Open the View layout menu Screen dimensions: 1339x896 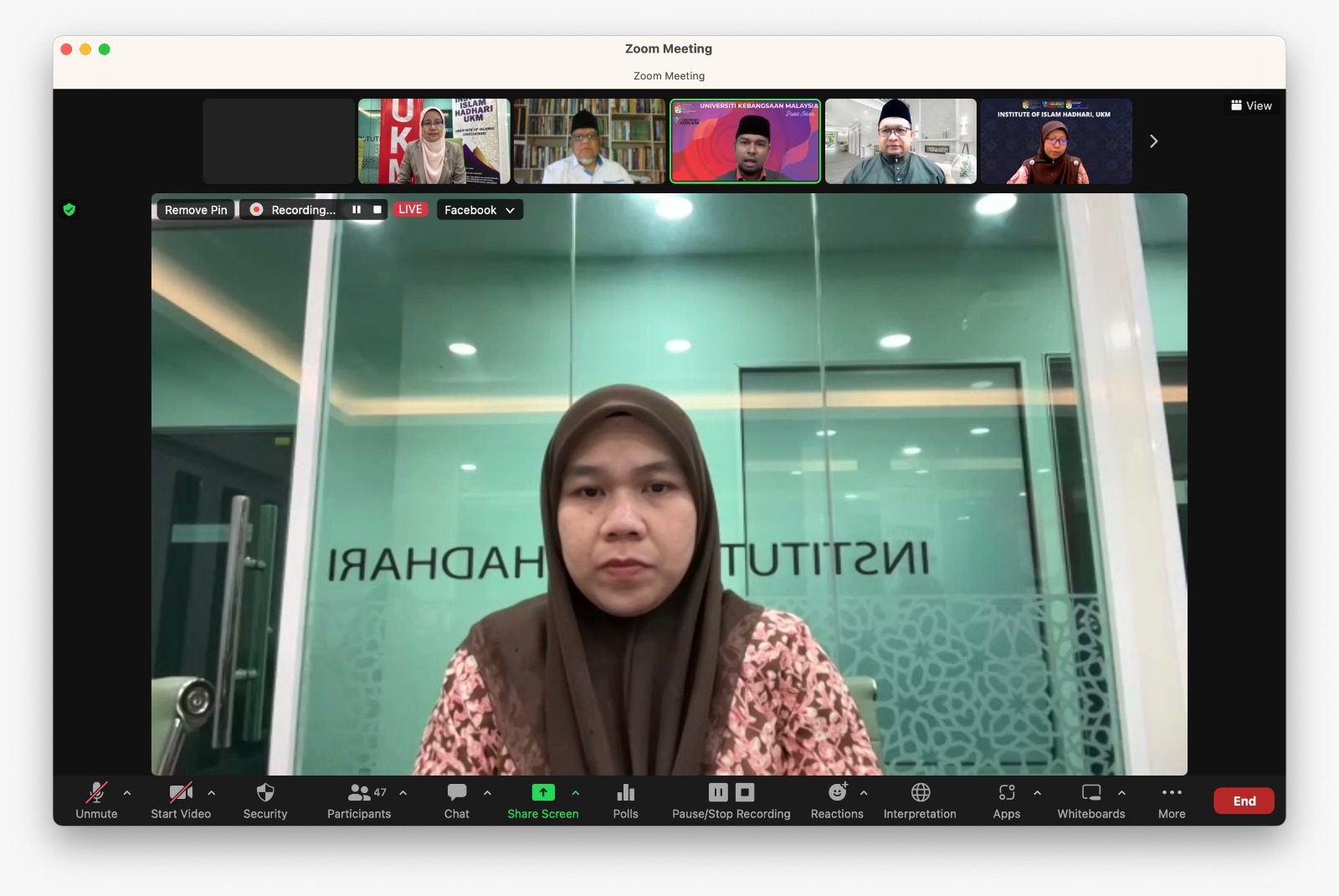(1251, 105)
